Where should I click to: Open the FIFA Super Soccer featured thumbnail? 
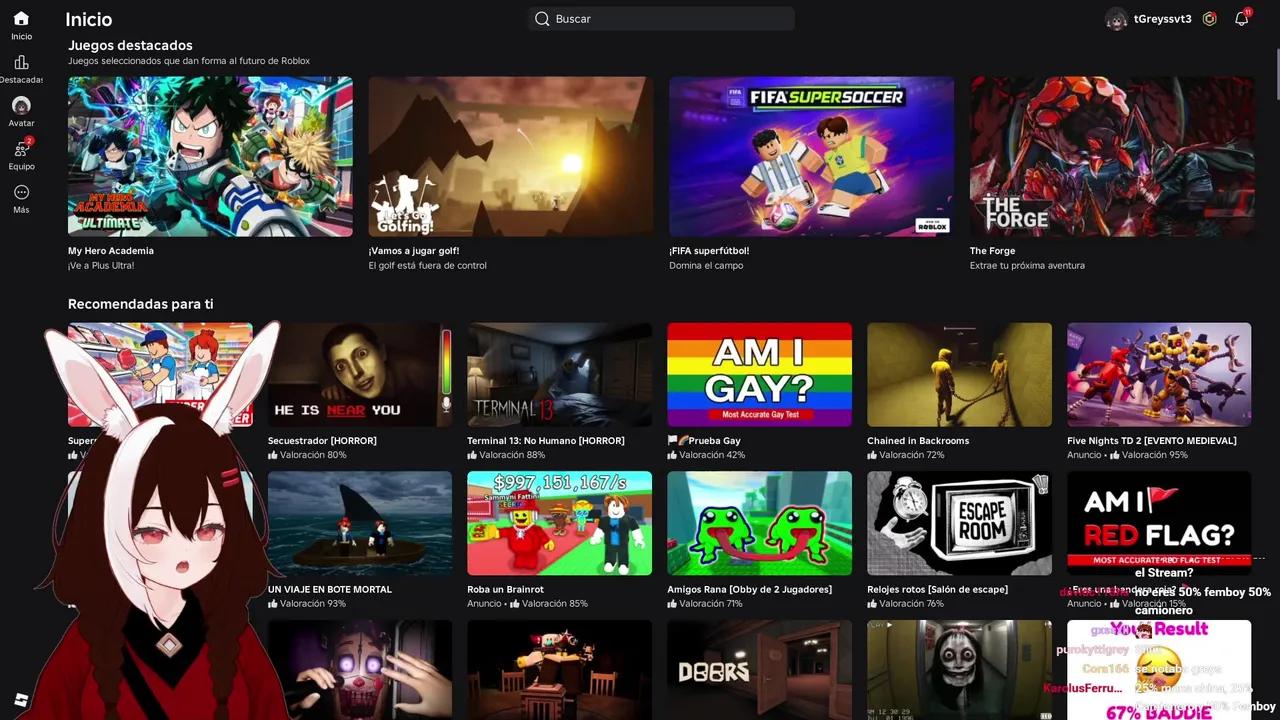[811, 156]
